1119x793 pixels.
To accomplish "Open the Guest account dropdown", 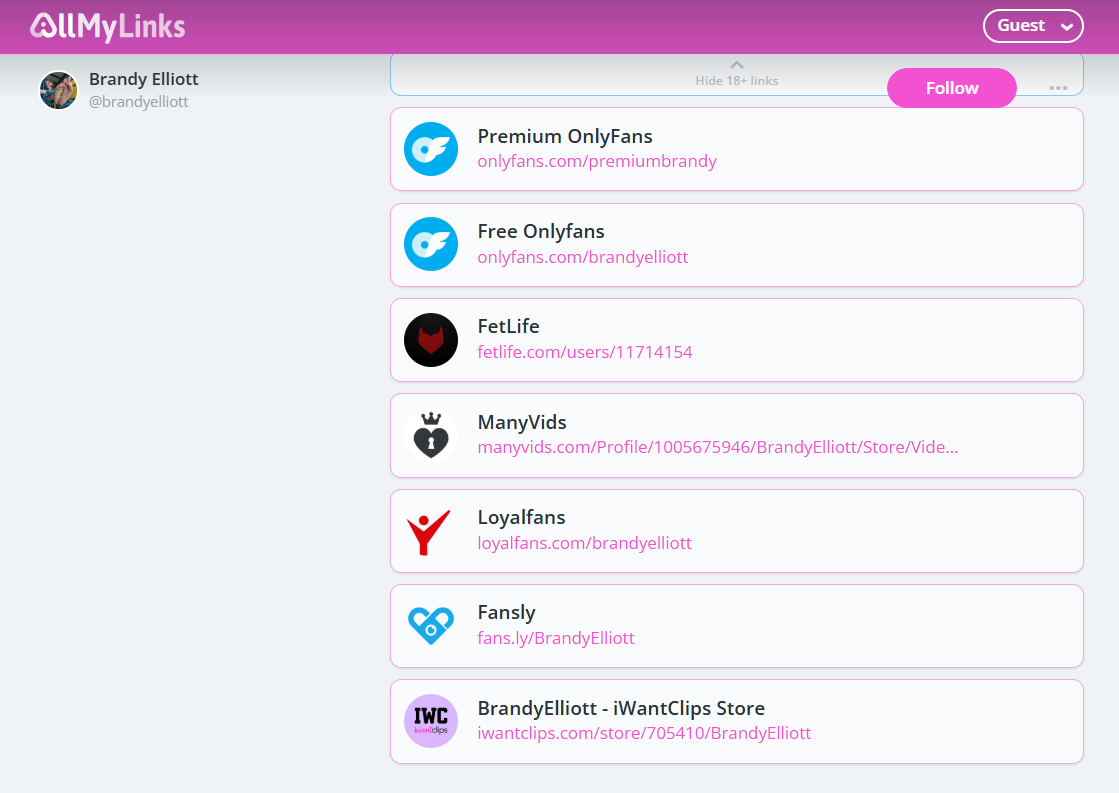I will point(1033,26).
